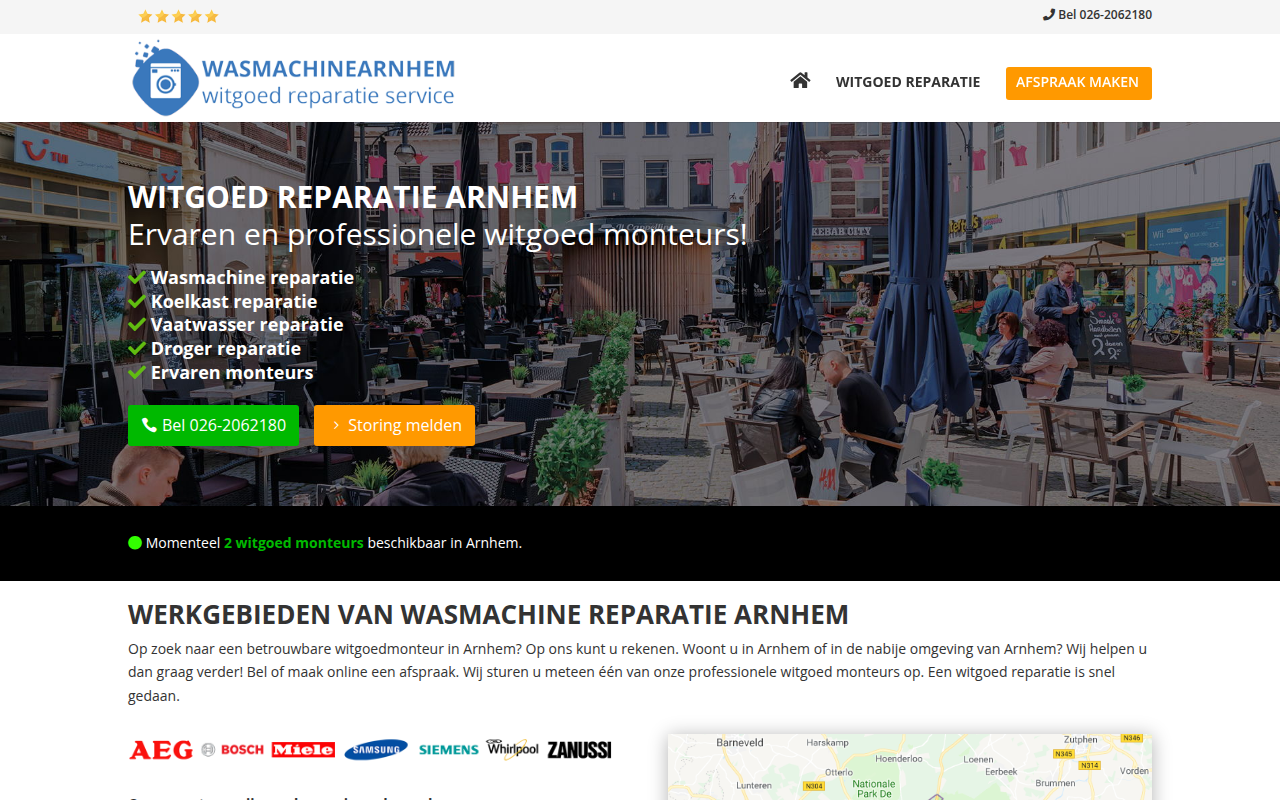The width and height of the screenshot is (1280, 800).
Task: Click the 'Droger reparatie' checklist item
Action: coord(215,349)
